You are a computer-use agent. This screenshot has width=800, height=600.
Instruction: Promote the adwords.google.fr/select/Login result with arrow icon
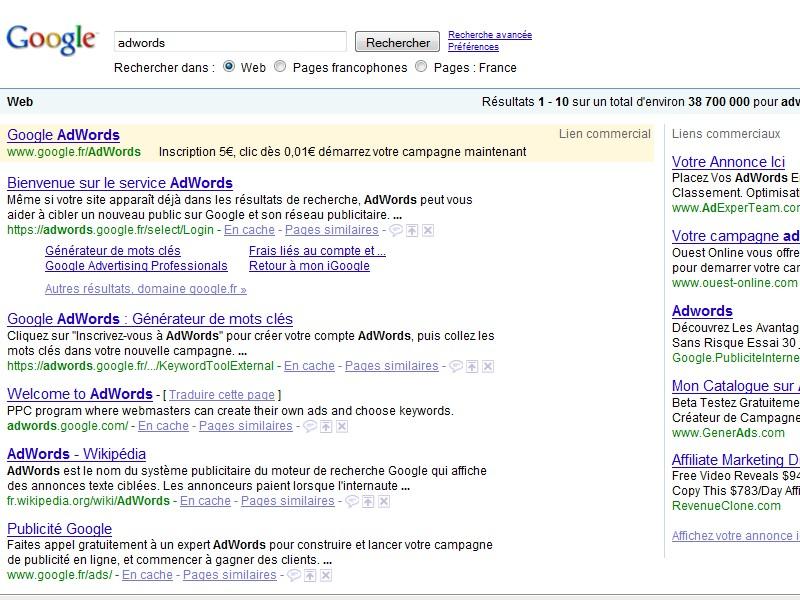pyautogui.click(x=412, y=231)
